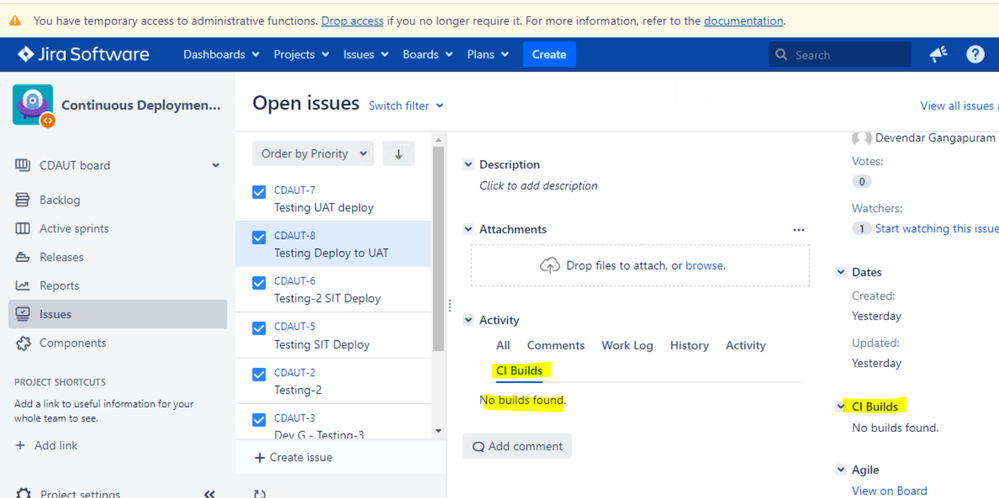Click the Devendar Gangapuram avatar
Viewport: 999px width, 498px height.
tap(861, 138)
